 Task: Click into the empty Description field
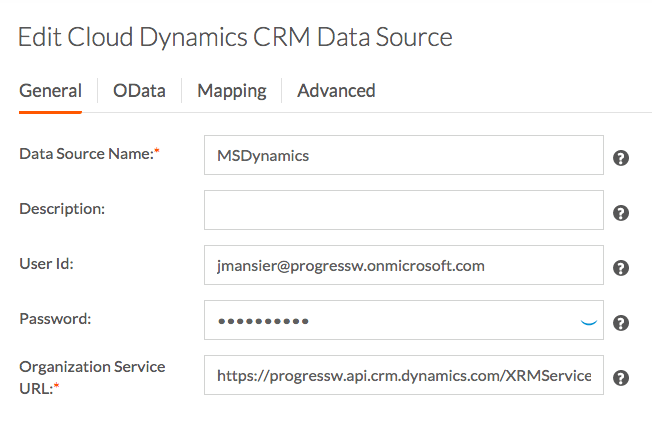pyautogui.click(x=403, y=211)
